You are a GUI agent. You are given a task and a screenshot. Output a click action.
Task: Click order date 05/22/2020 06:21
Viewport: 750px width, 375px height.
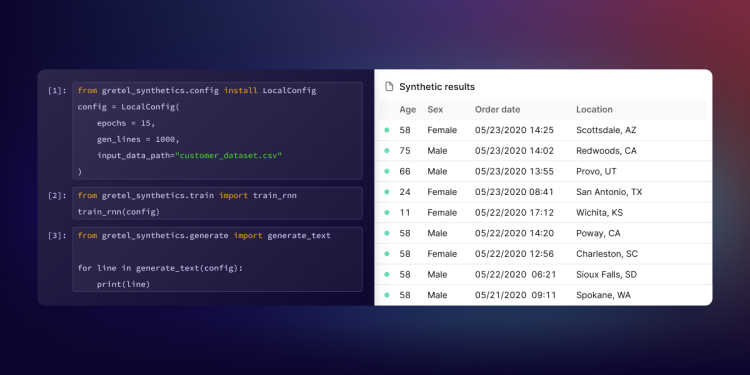coord(515,275)
